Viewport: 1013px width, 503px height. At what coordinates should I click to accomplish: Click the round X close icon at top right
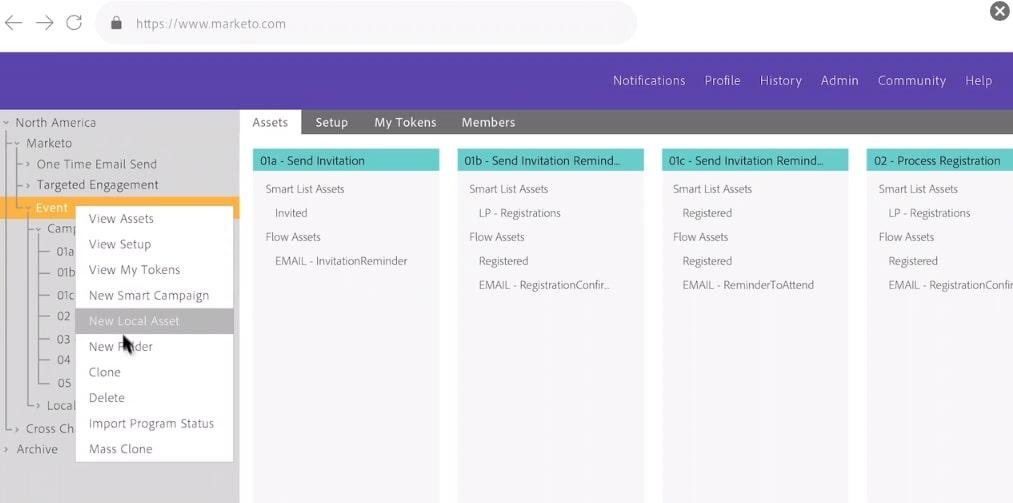pyautogui.click(x=999, y=11)
